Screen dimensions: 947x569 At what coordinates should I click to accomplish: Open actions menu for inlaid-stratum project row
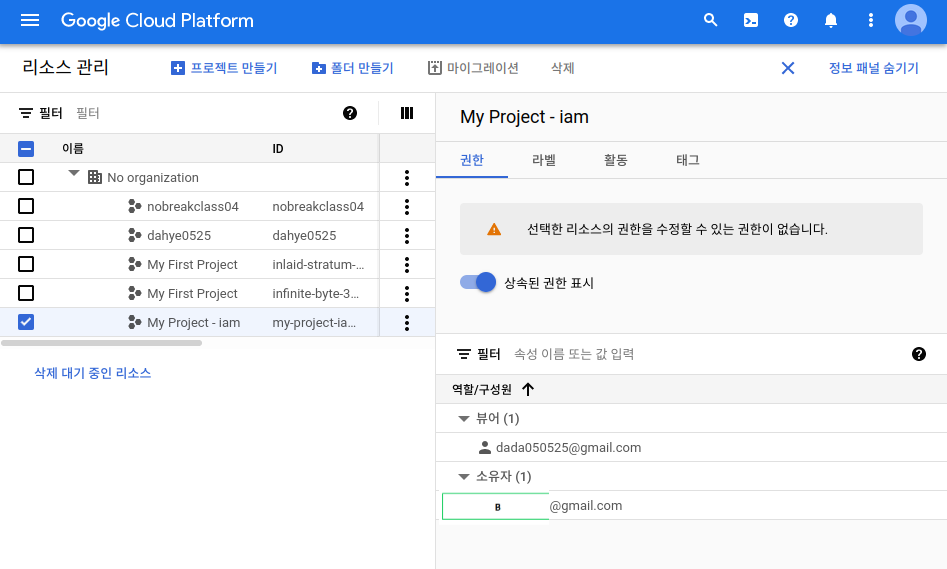click(x=407, y=265)
